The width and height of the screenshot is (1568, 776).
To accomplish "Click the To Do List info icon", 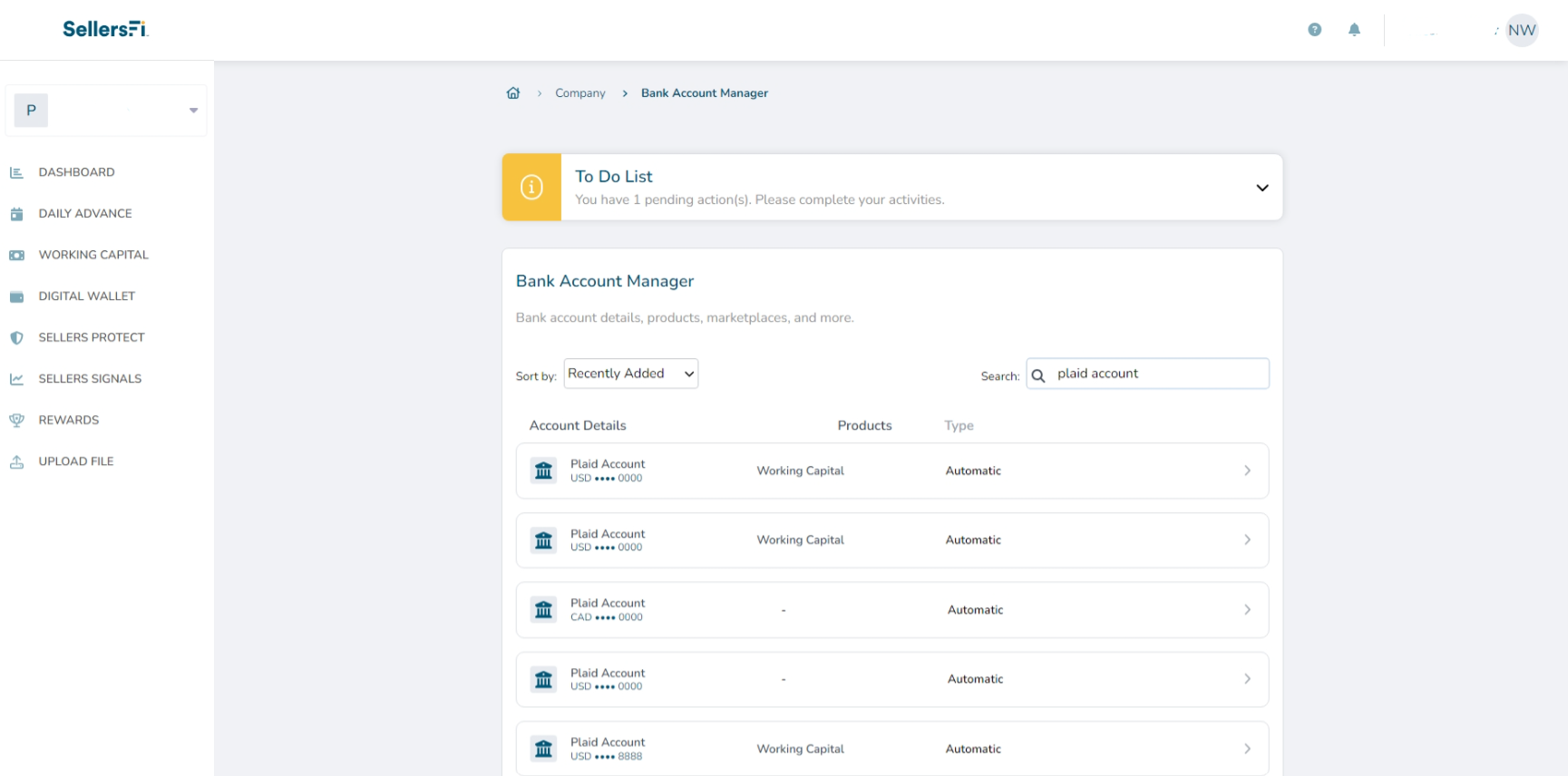I will pos(531,187).
